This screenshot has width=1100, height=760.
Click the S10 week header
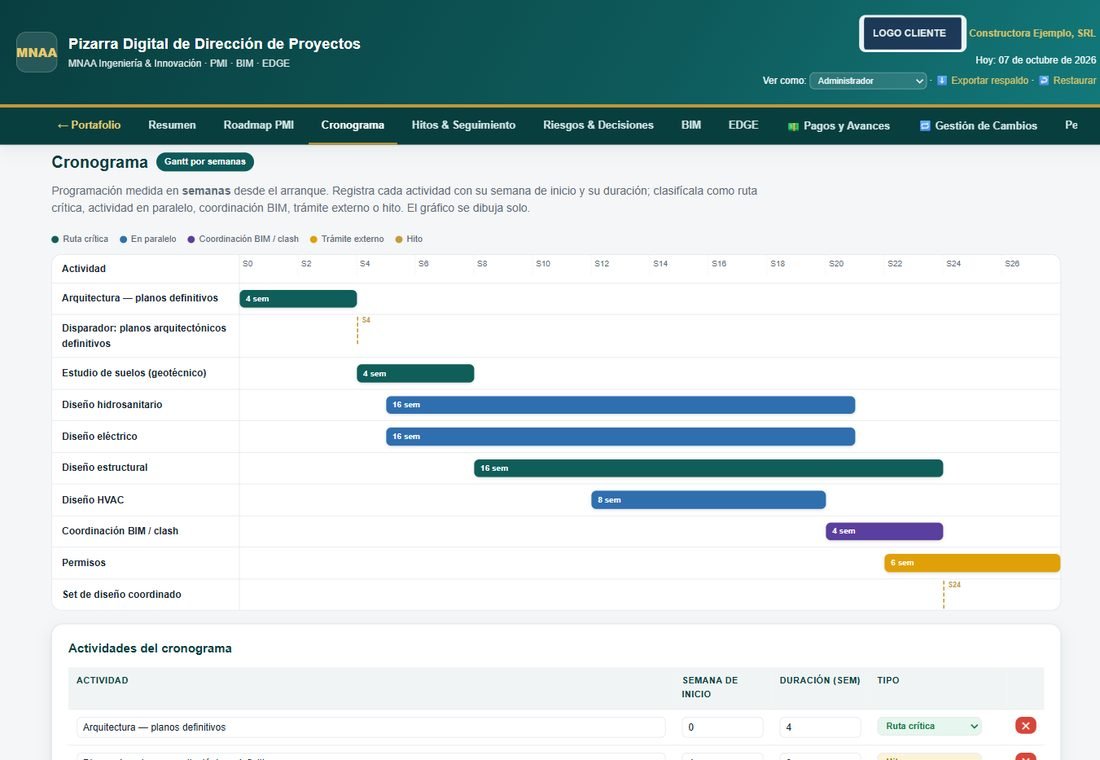click(x=543, y=264)
